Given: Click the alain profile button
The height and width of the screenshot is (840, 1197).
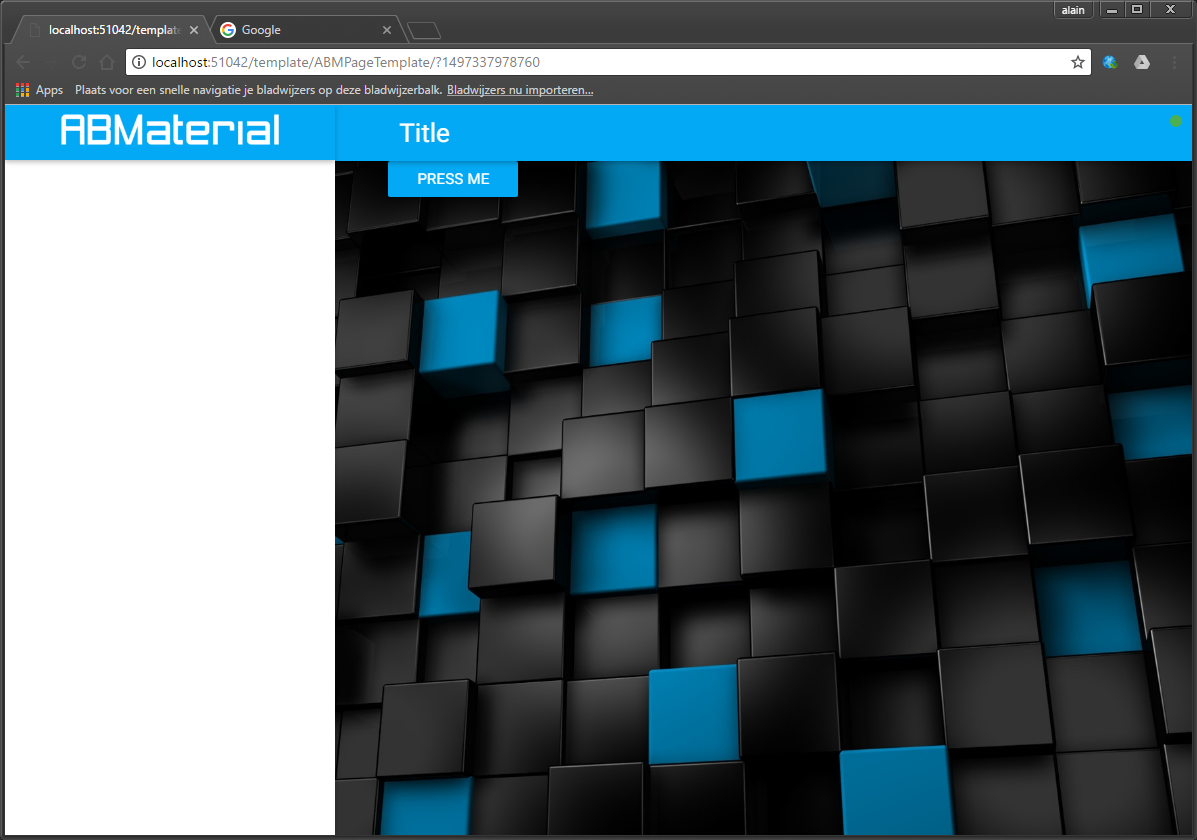Looking at the screenshot, I should tap(1073, 10).
